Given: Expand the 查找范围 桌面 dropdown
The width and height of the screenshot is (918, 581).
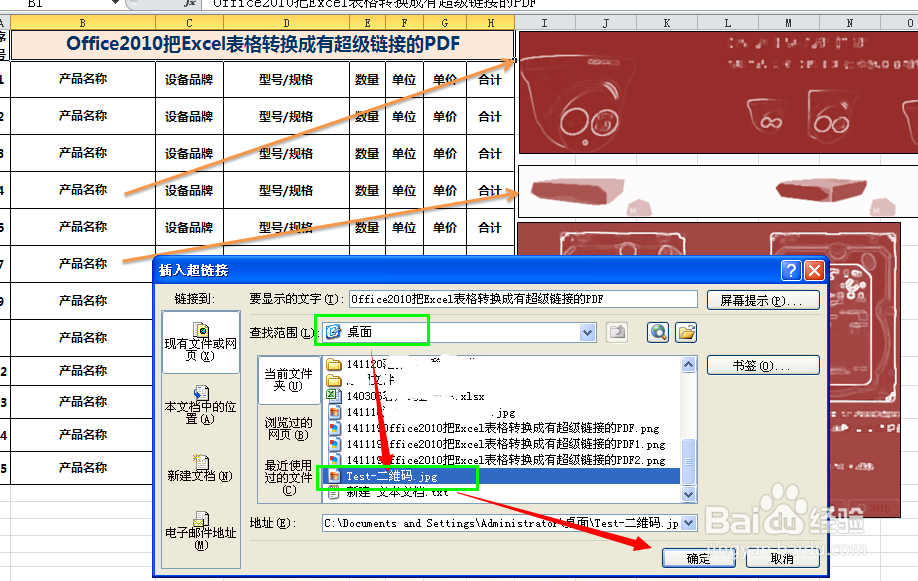Looking at the screenshot, I should [587, 333].
